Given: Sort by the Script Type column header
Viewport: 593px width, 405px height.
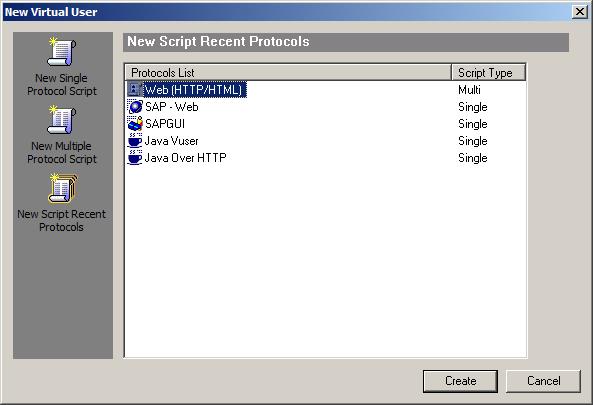Looking at the screenshot, I should (x=488, y=72).
